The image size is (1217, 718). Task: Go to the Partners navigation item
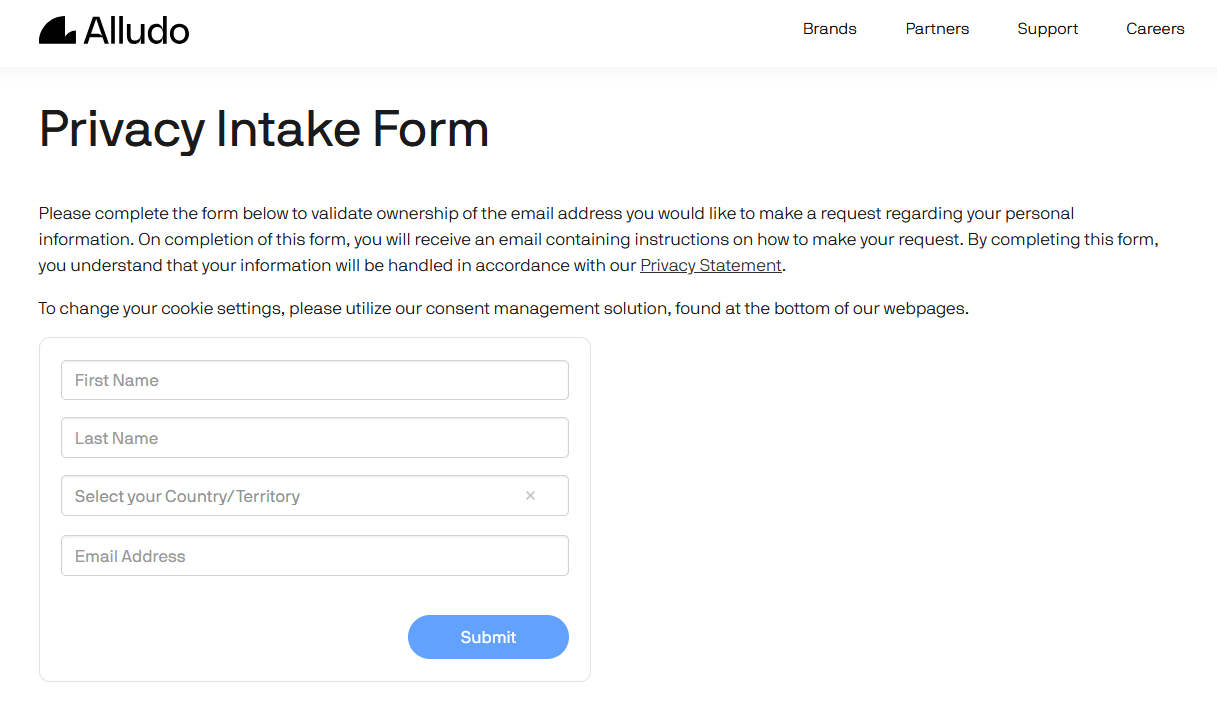coord(937,29)
